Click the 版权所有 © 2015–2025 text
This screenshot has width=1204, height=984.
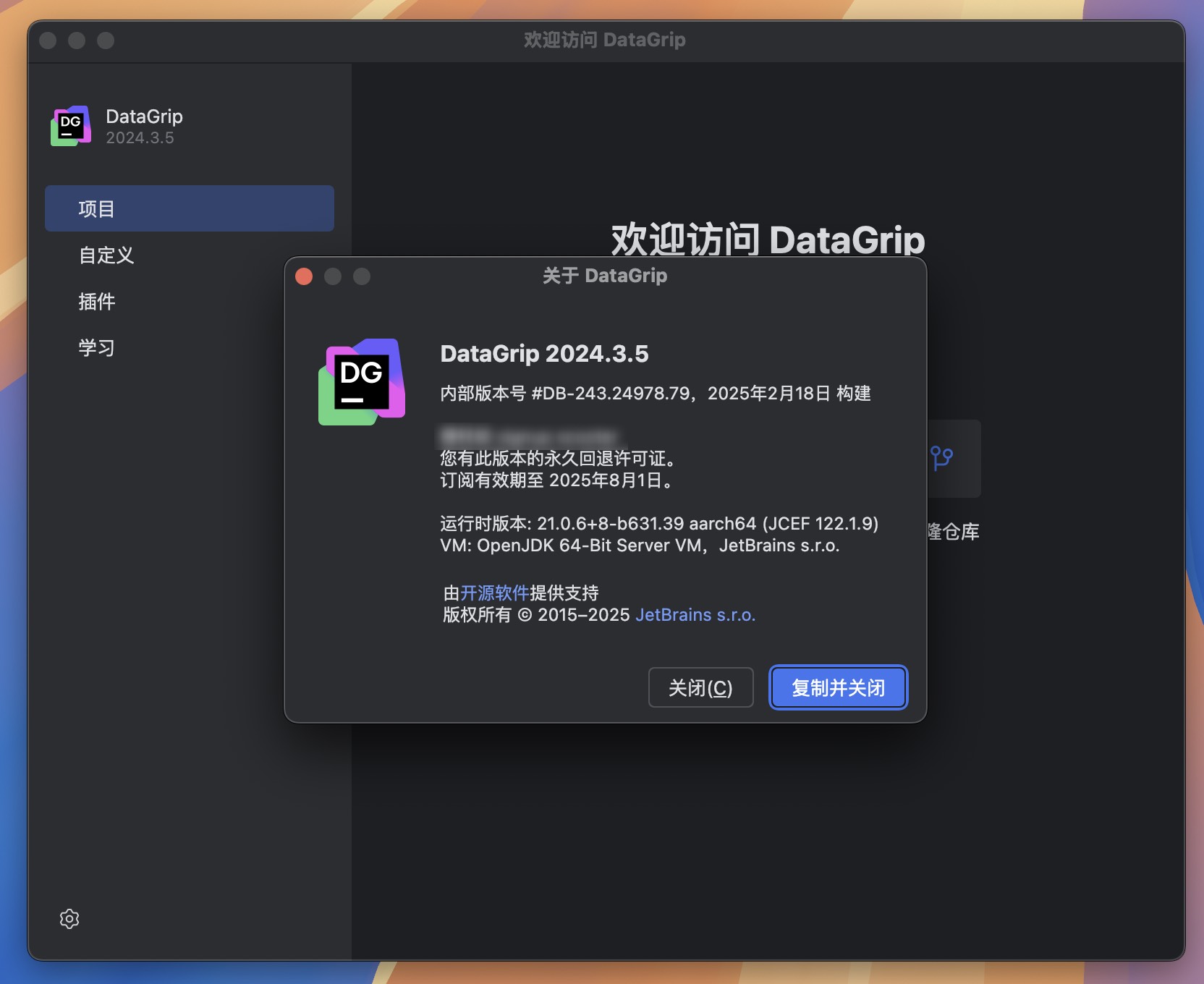pos(536,615)
